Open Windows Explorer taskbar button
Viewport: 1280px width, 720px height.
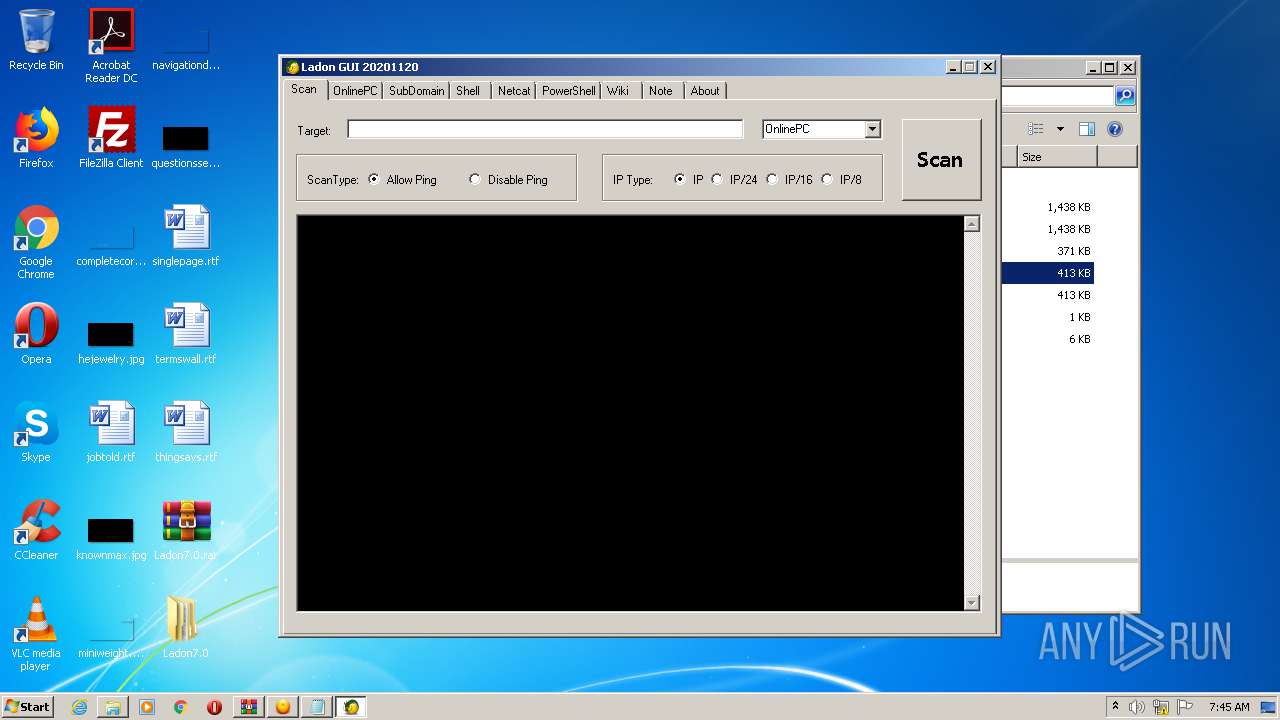tap(113, 707)
